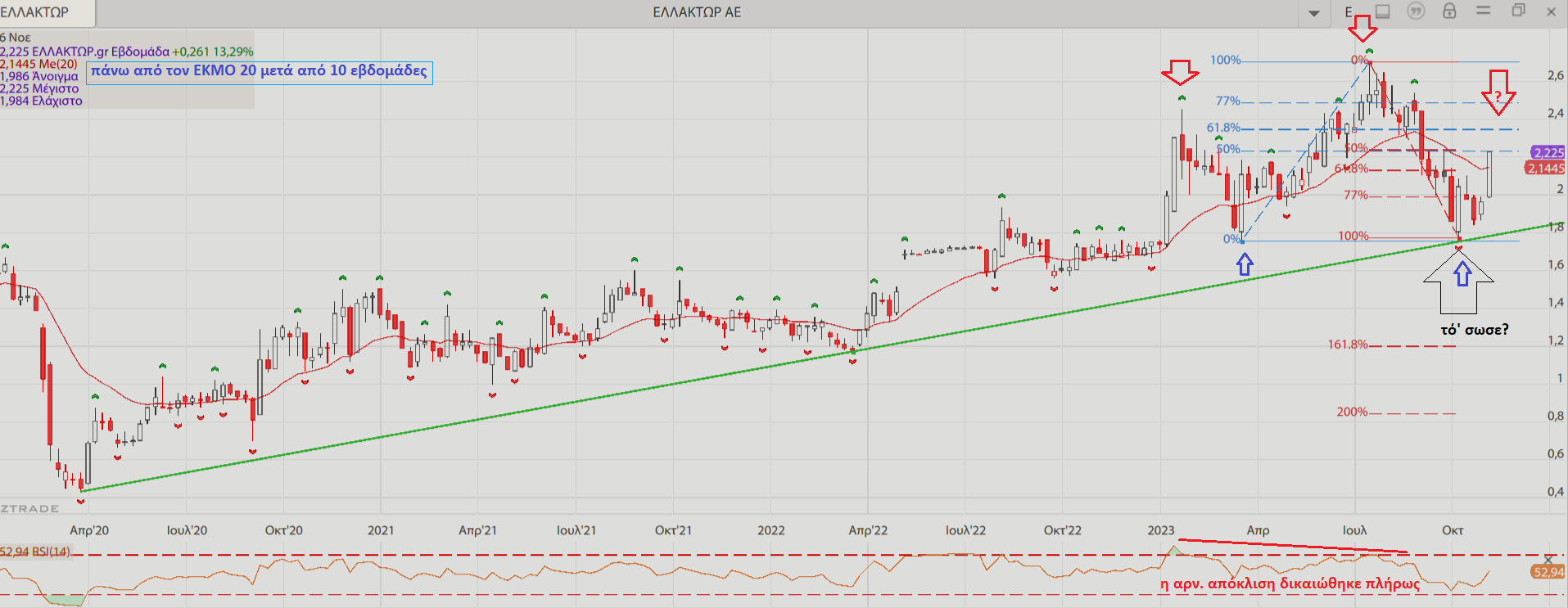Click the 2023 label on time axis
The image size is (1568, 608).
point(1160,530)
